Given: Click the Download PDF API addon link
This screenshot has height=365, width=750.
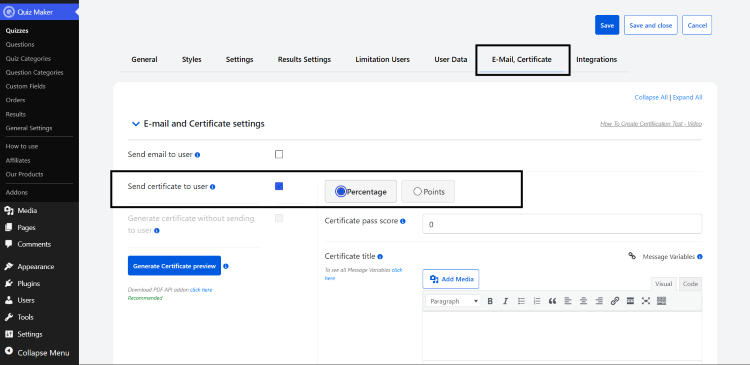Looking at the screenshot, I should coord(201,290).
